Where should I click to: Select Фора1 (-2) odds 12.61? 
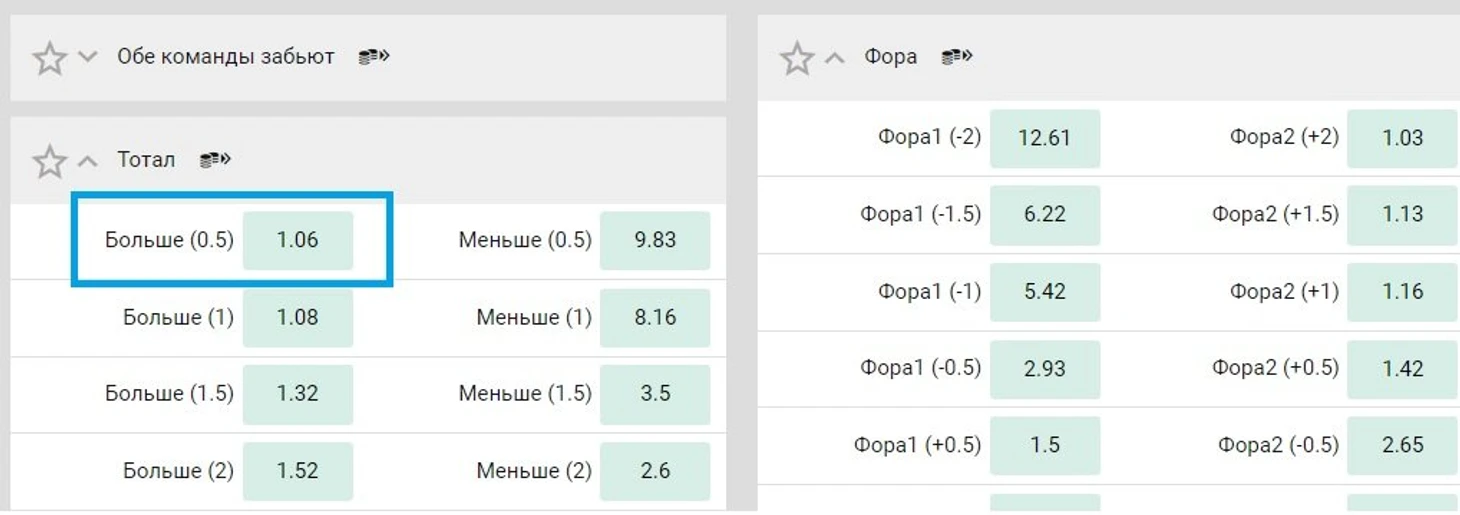[x=1045, y=138]
